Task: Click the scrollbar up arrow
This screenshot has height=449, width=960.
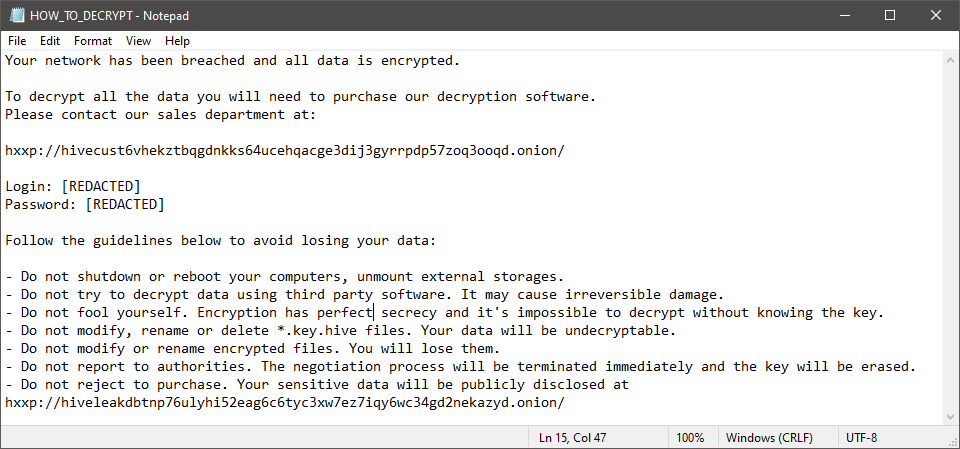Action: (950, 60)
